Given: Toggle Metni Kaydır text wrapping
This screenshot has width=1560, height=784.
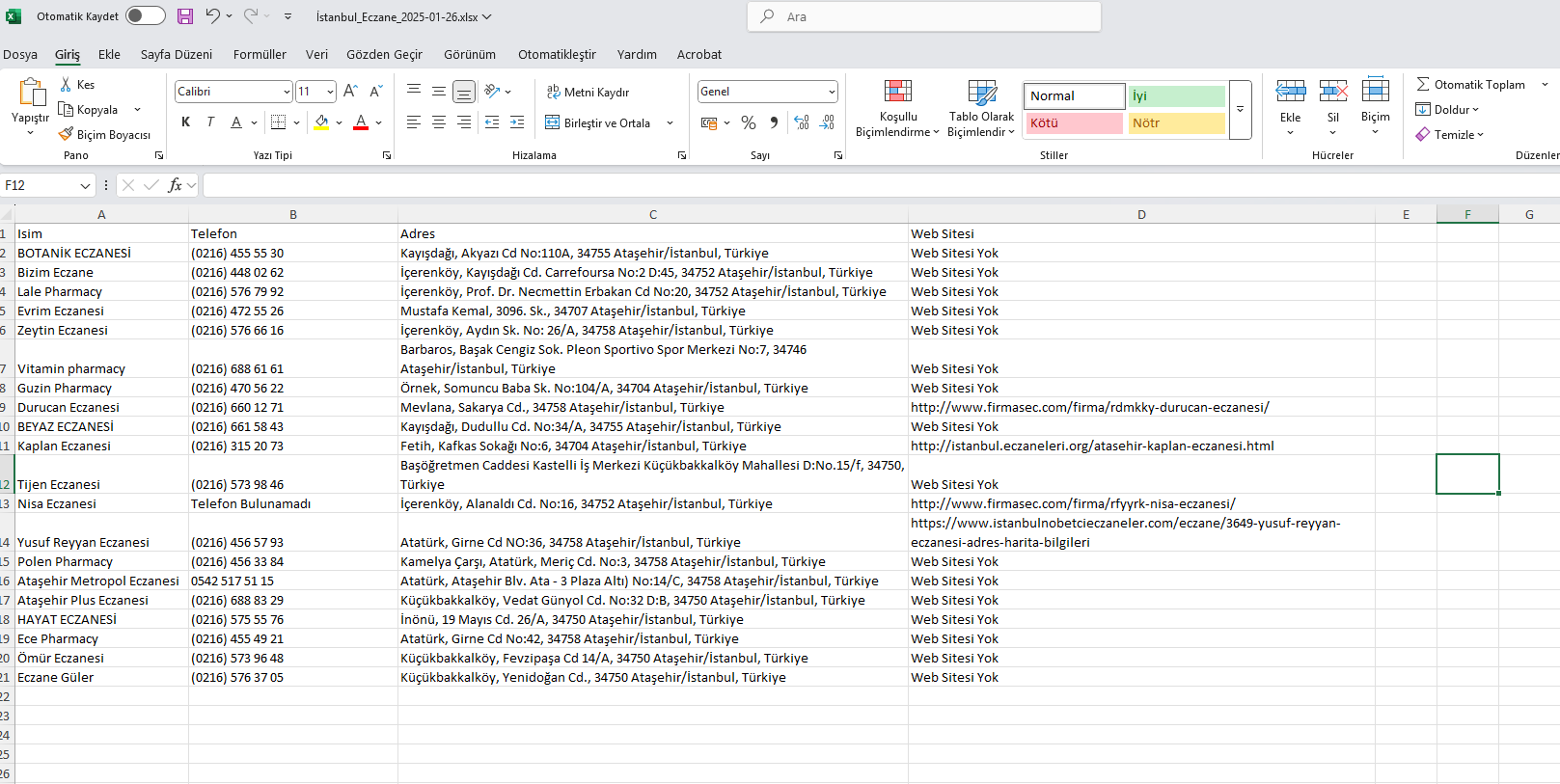Looking at the screenshot, I should [x=588, y=92].
